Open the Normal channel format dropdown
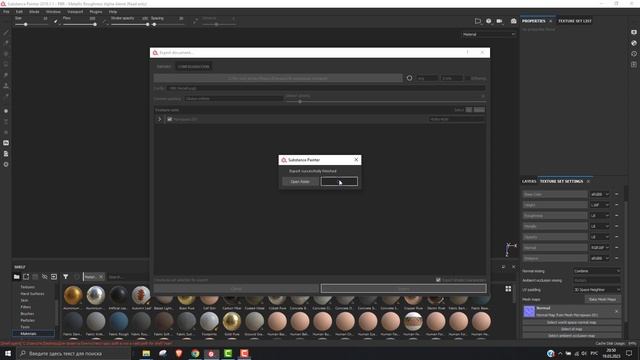 pos(600,247)
